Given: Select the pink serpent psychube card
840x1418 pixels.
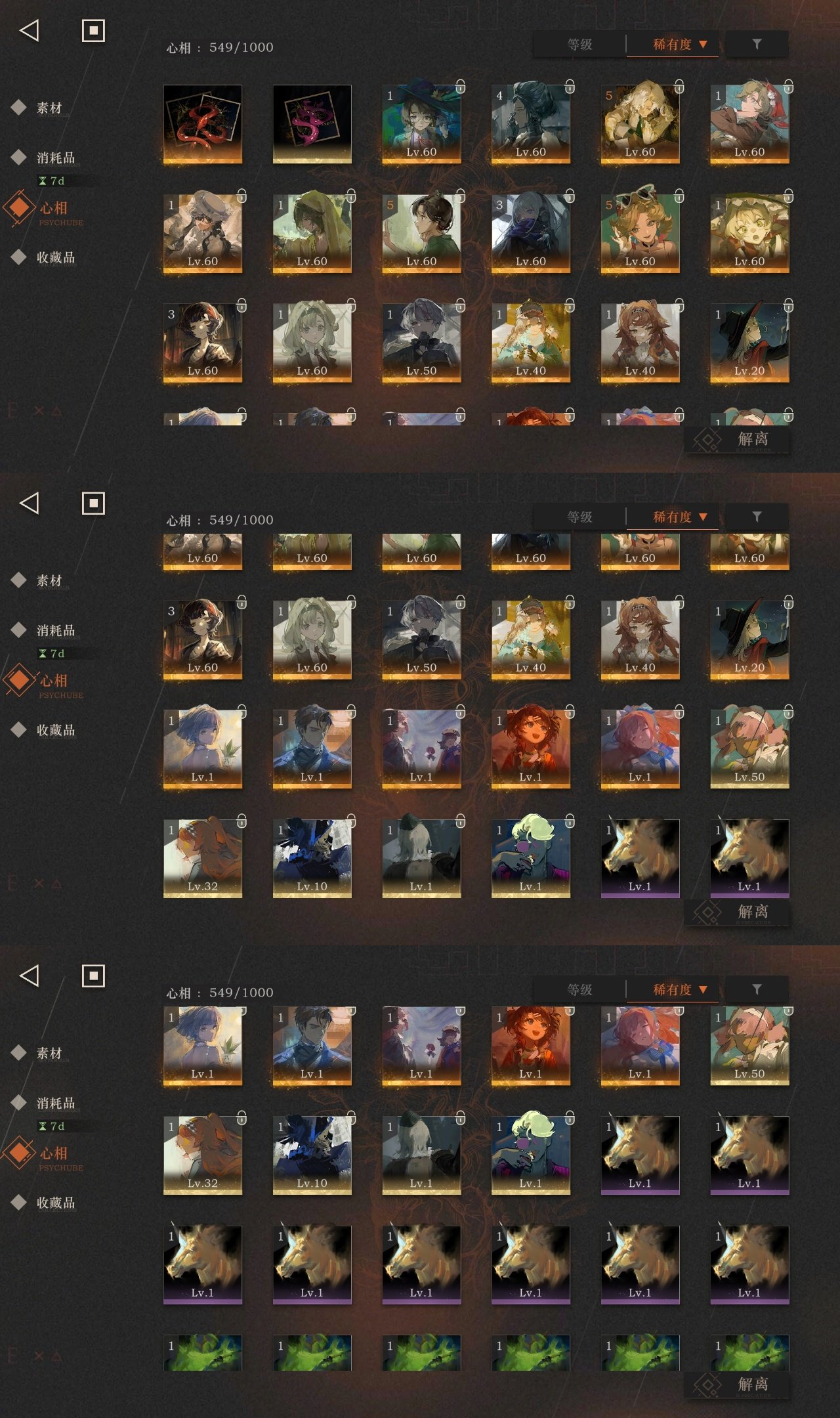Looking at the screenshot, I should (312, 124).
